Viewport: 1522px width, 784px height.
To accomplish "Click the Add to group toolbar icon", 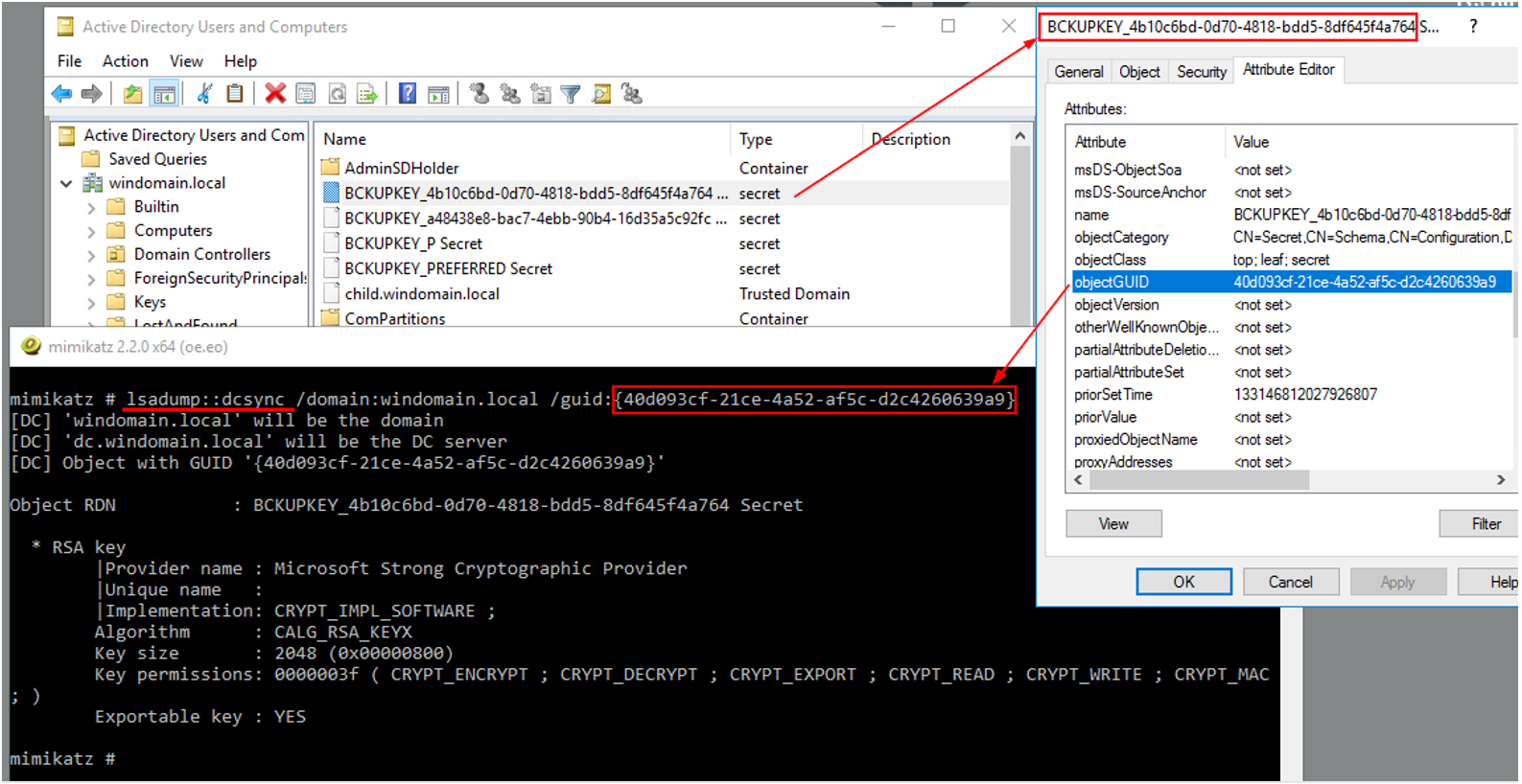I will pos(631,94).
